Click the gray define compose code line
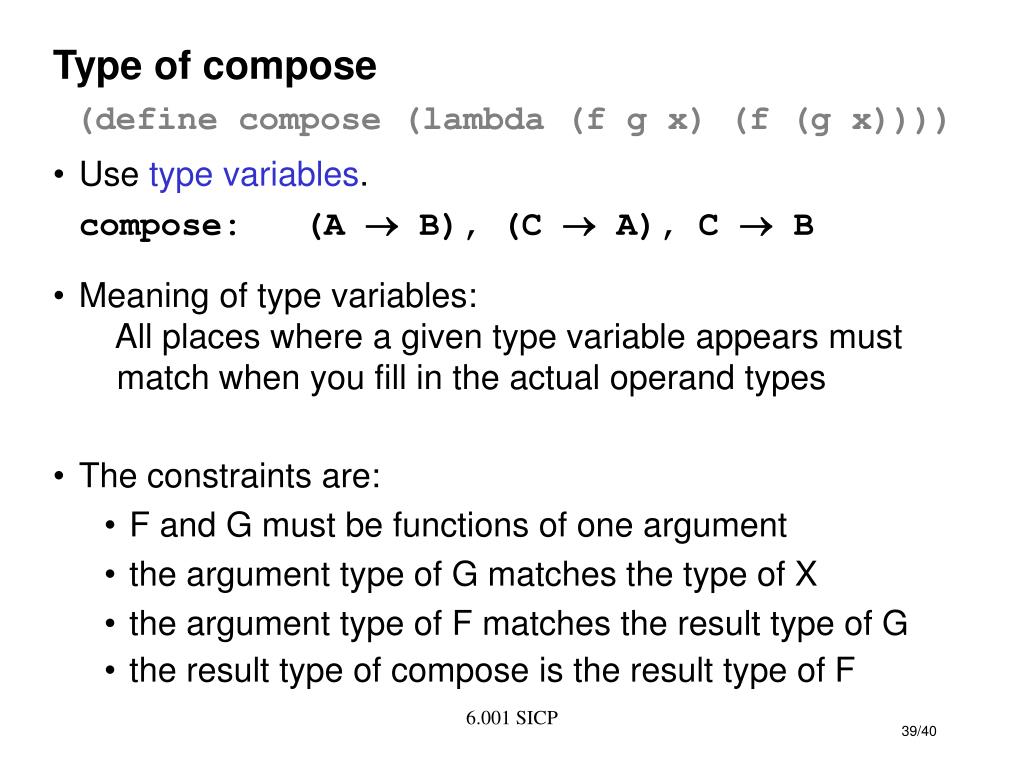This screenshot has height=768, width=1024. [x=513, y=121]
